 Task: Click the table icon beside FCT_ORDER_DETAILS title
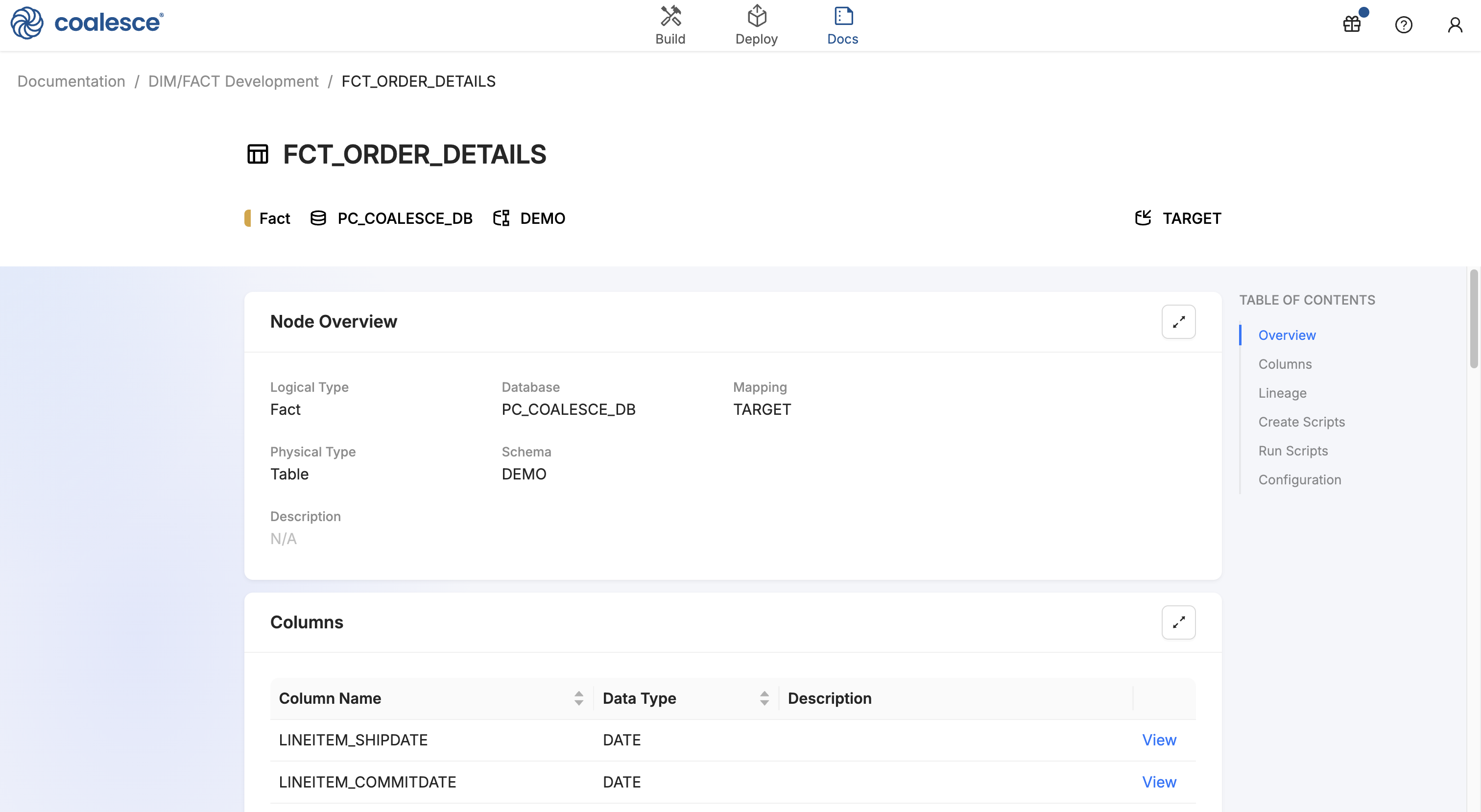pos(258,154)
